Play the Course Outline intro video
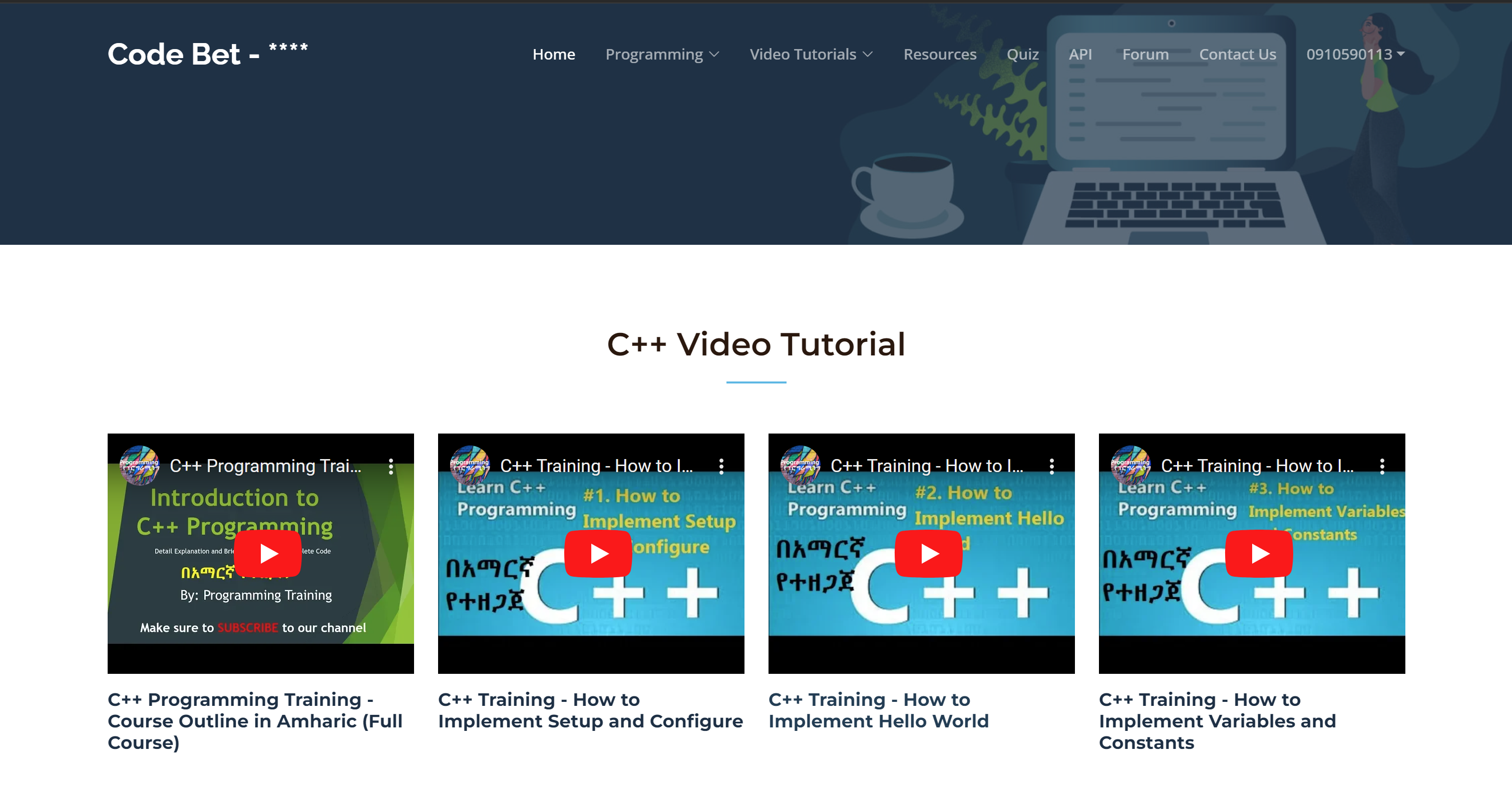This screenshot has width=1512, height=807. click(x=268, y=553)
